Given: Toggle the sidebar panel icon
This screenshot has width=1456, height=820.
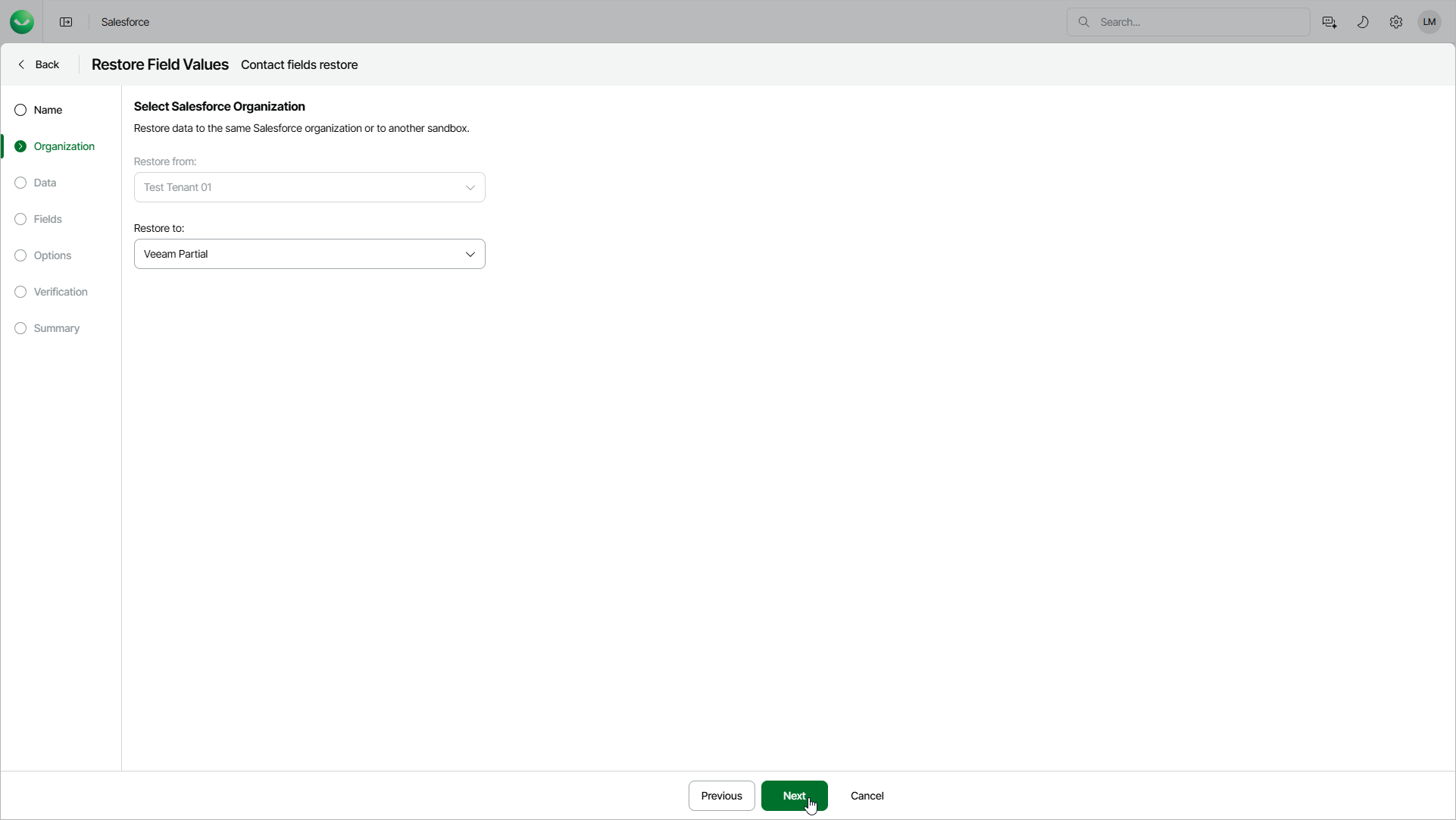Looking at the screenshot, I should (66, 22).
